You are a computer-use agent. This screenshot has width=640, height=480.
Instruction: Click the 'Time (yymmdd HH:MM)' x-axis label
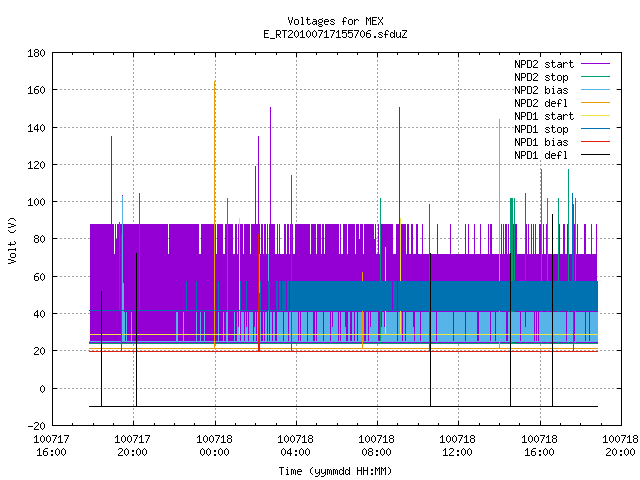(x=335, y=471)
